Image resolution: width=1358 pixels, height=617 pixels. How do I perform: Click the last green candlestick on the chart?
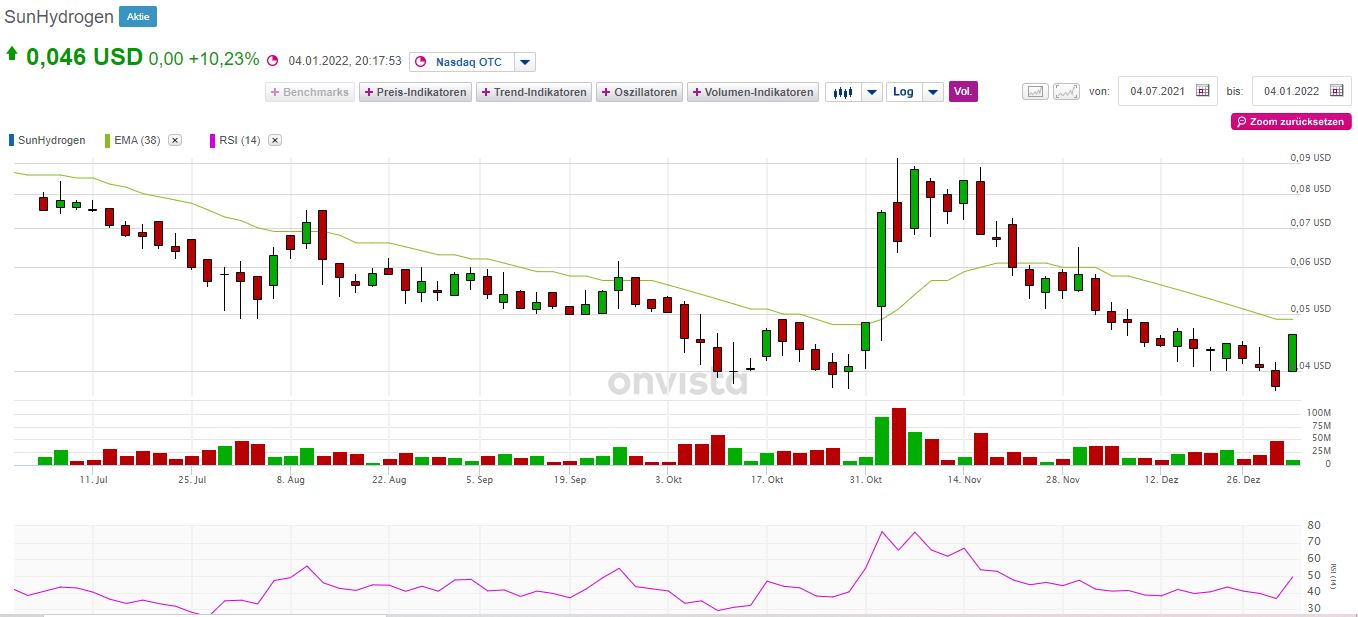[x=1293, y=352]
